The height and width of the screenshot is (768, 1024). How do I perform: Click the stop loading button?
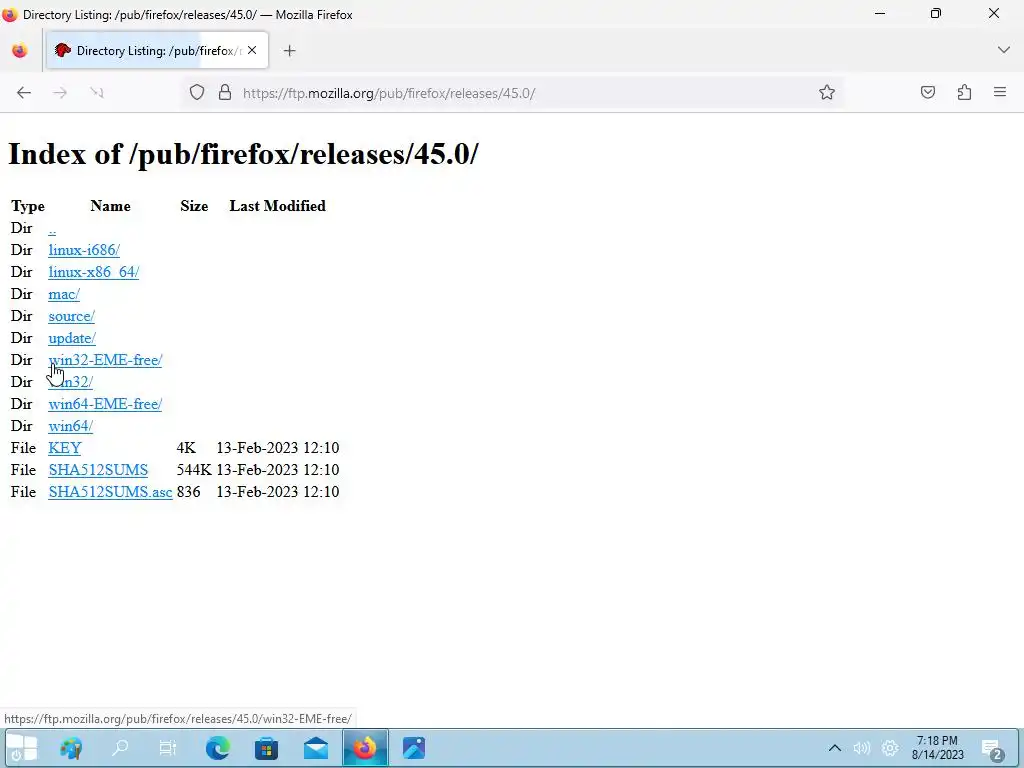97,93
